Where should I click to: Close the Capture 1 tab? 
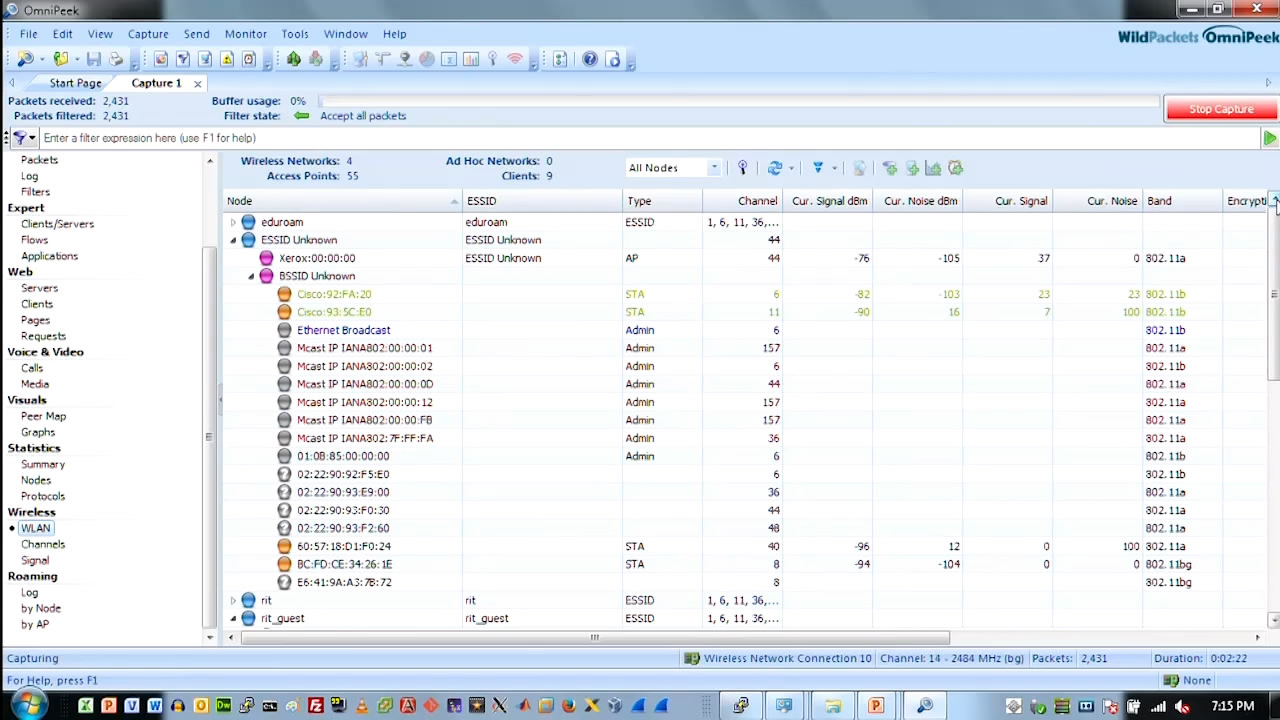pyautogui.click(x=198, y=83)
